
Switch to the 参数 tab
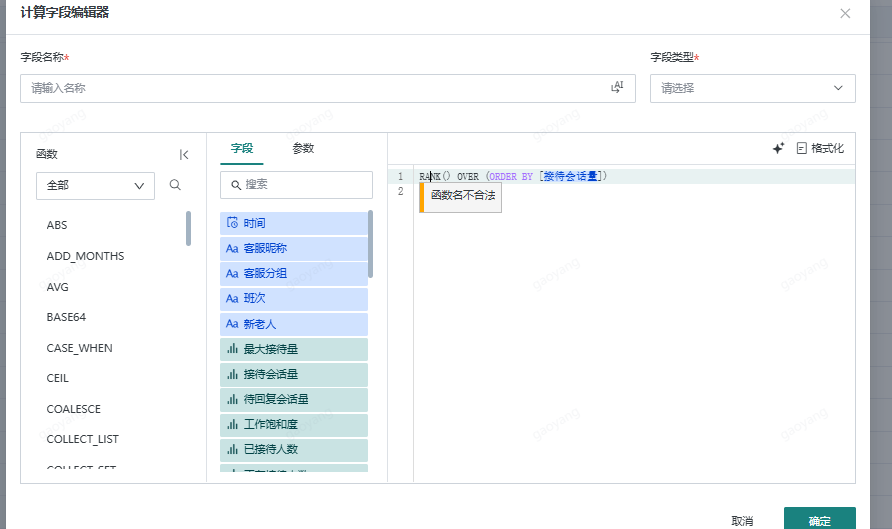[303, 148]
